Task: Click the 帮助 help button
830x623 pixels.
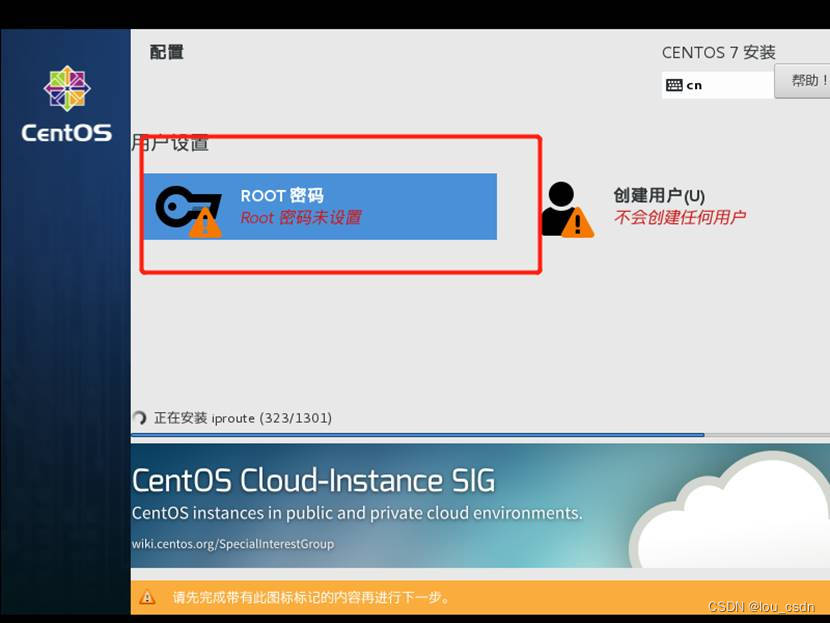Action: 802,81
